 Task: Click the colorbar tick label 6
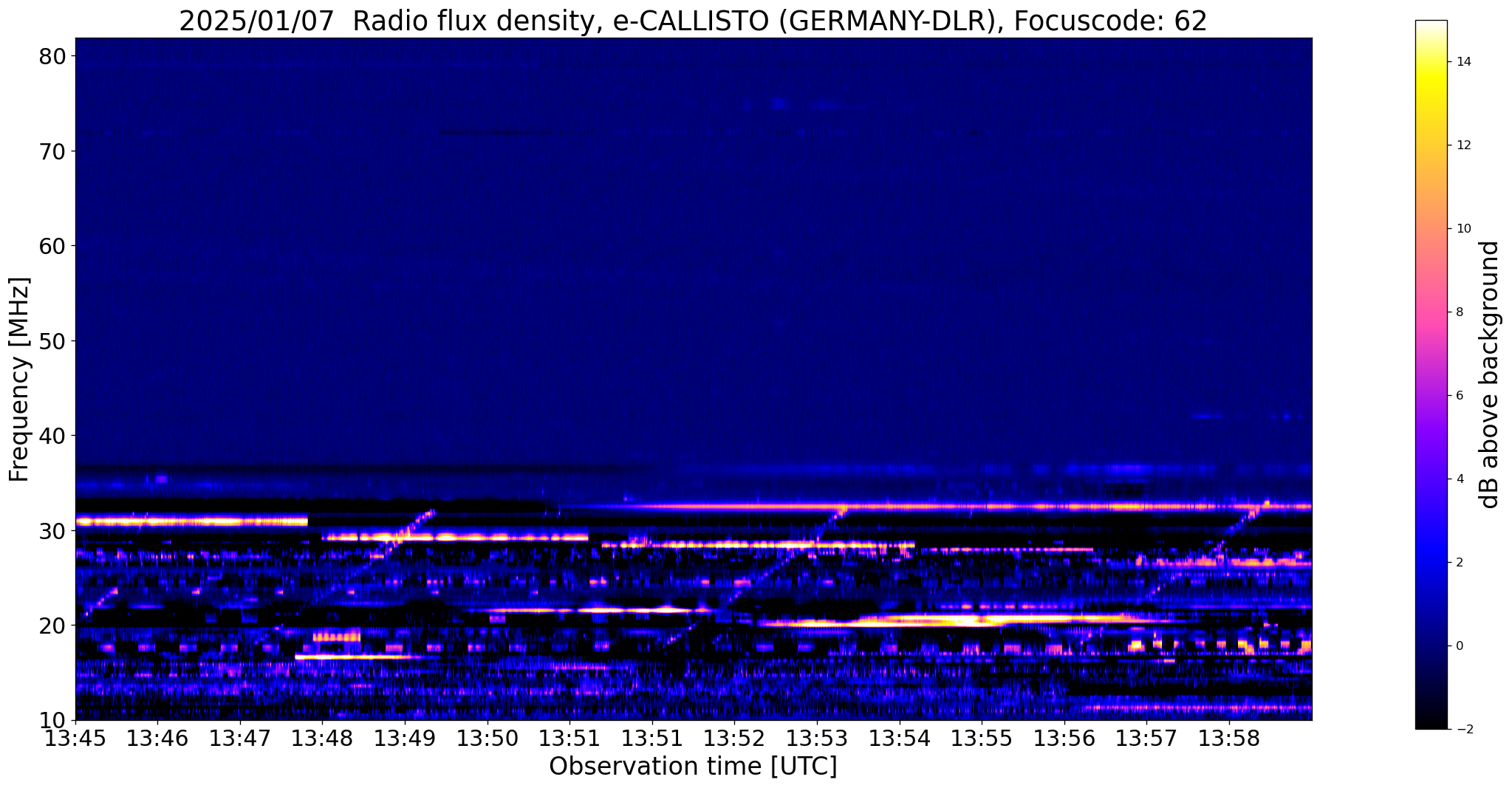click(x=1460, y=396)
